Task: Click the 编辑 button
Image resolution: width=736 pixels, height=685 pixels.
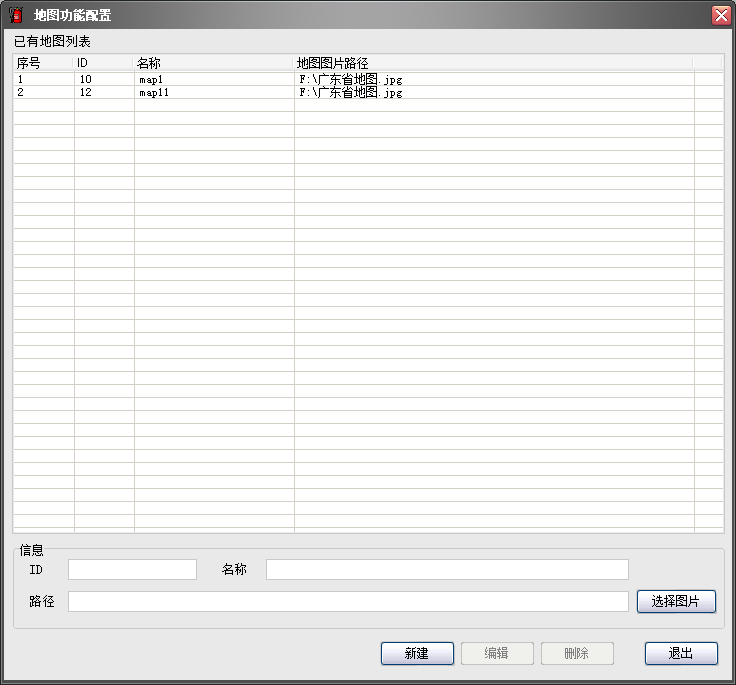Action: [497, 653]
